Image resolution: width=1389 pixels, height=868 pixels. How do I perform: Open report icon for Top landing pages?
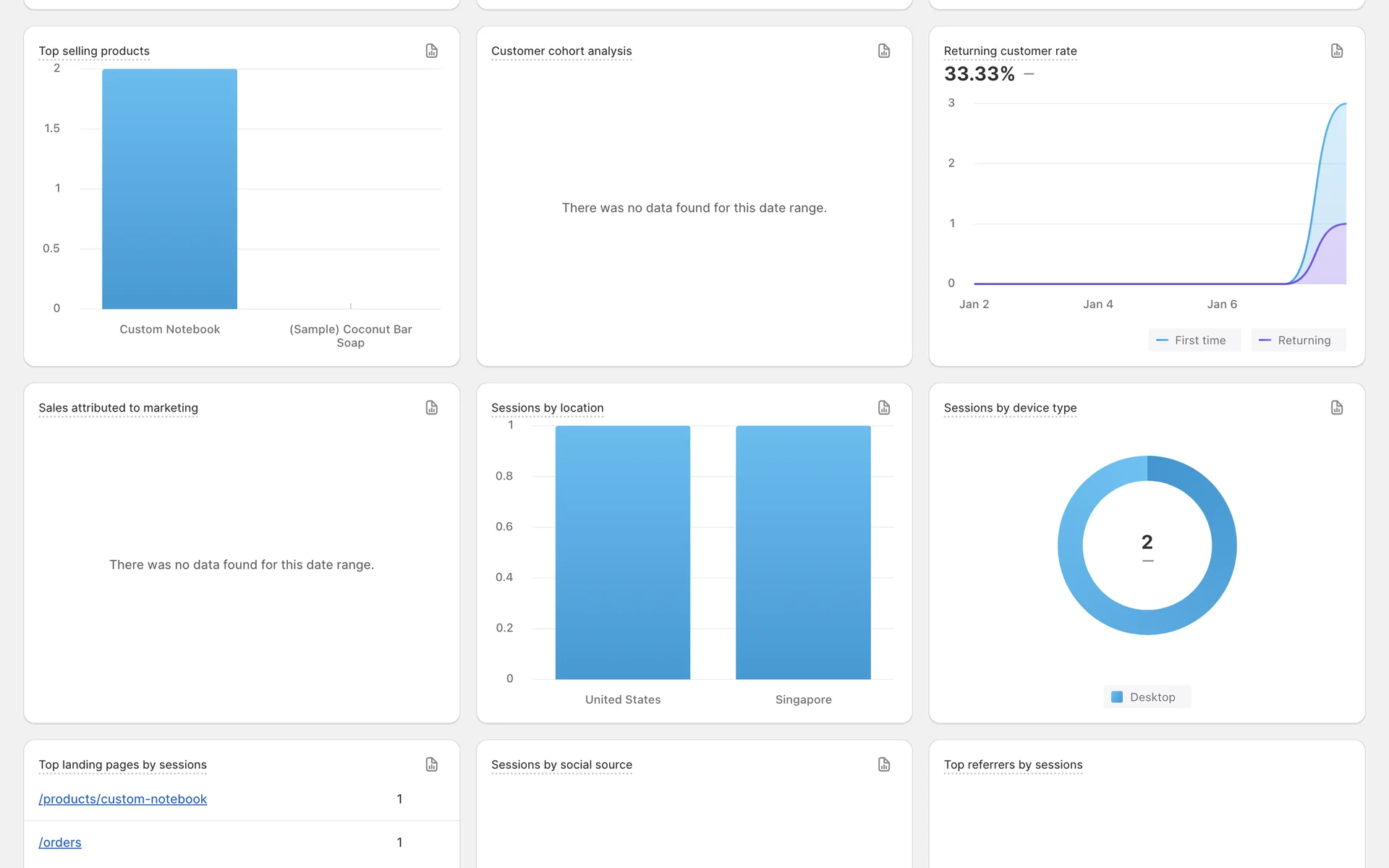[x=431, y=765]
